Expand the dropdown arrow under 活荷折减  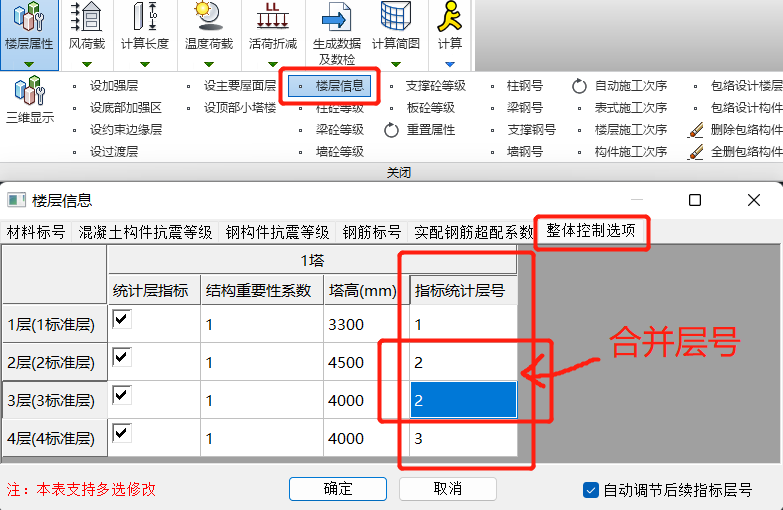pos(273,64)
